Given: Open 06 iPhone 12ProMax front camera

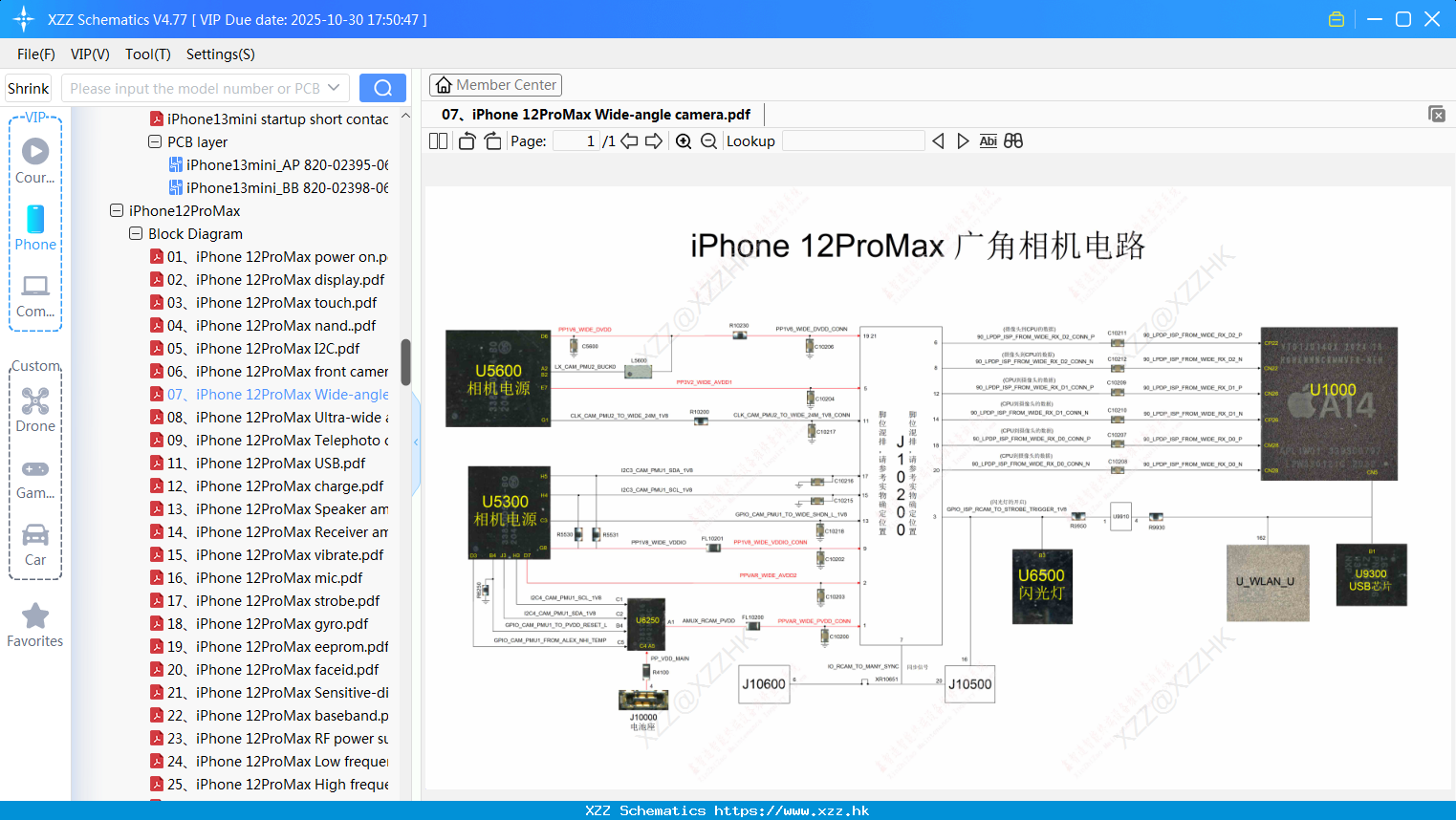Looking at the screenshot, I should point(269,371).
